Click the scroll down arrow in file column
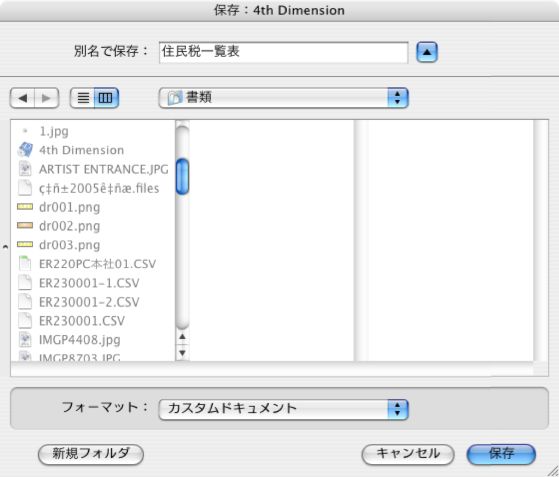559x477 pixels. tap(183, 353)
